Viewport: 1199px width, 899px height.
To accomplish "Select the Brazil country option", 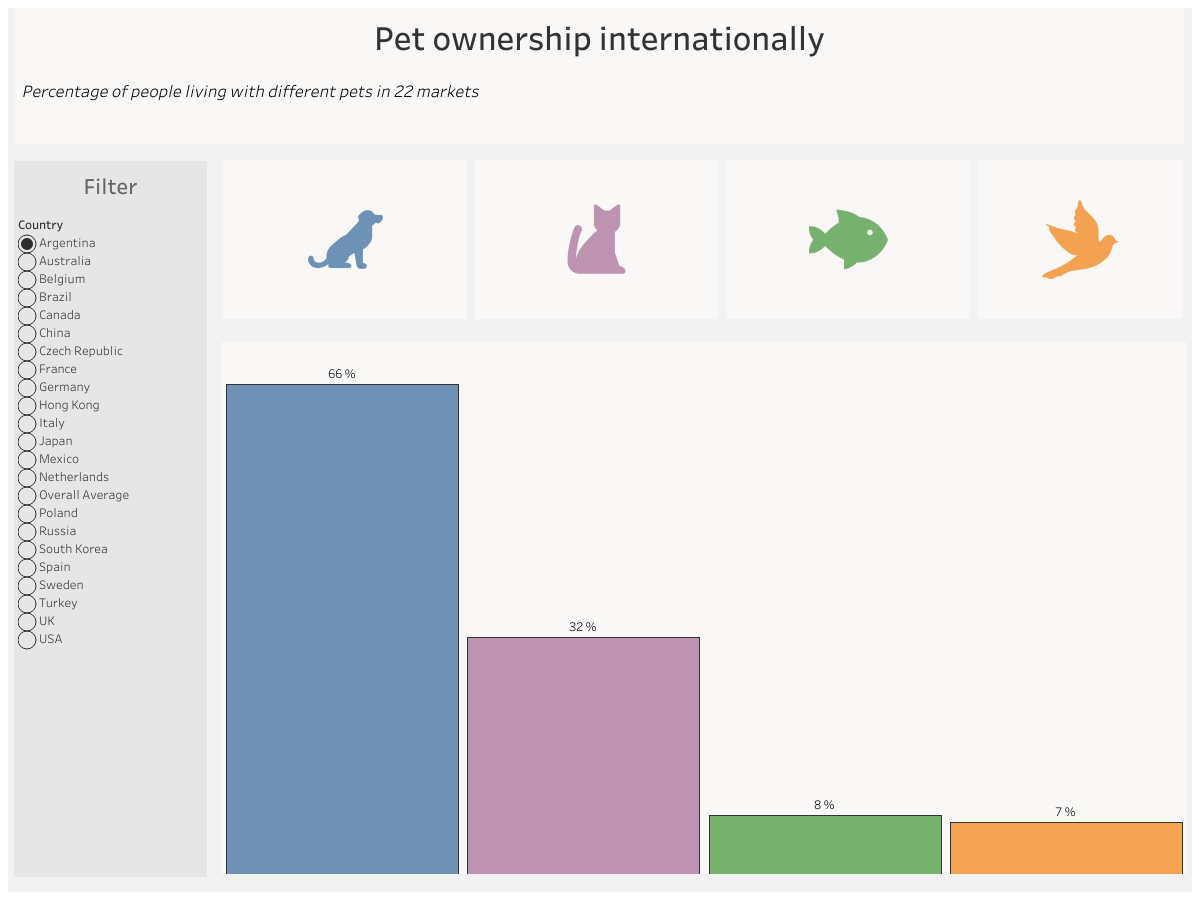I will pyautogui.click(x=27, y=297).
